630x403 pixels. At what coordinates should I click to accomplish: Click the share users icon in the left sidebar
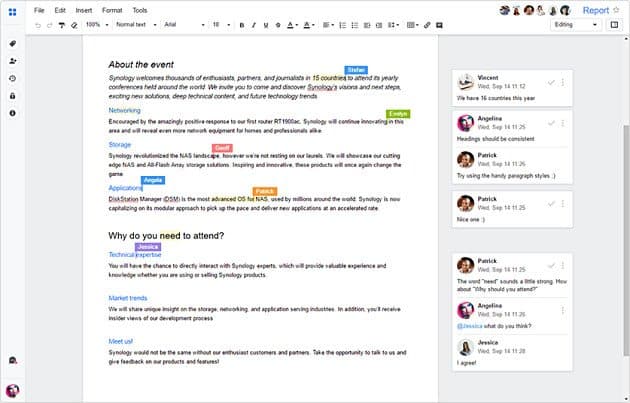12,61
